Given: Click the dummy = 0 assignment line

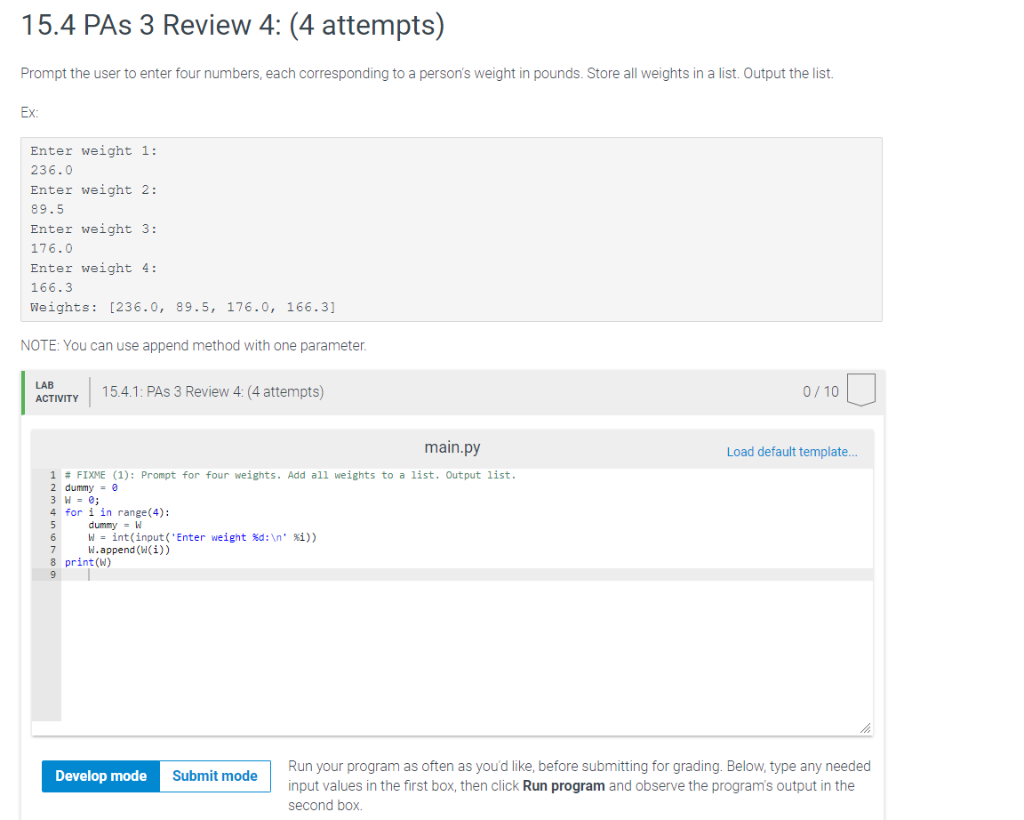Looking at the screenshot, I should pos(89,487).
